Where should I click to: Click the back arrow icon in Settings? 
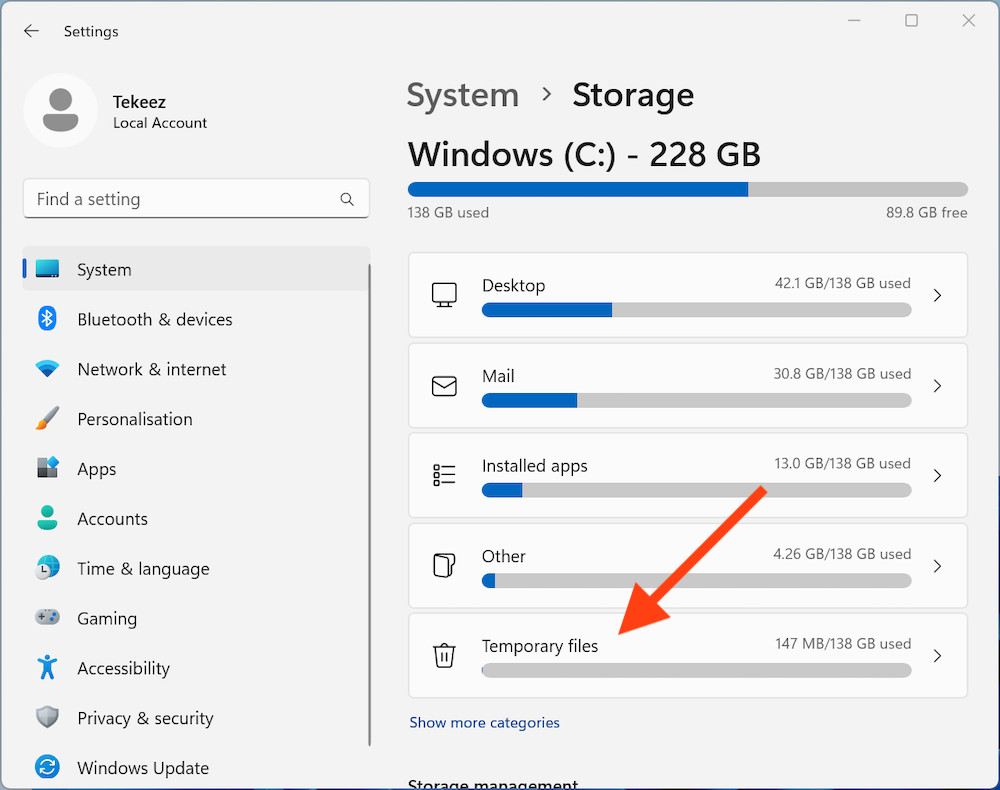31,31
